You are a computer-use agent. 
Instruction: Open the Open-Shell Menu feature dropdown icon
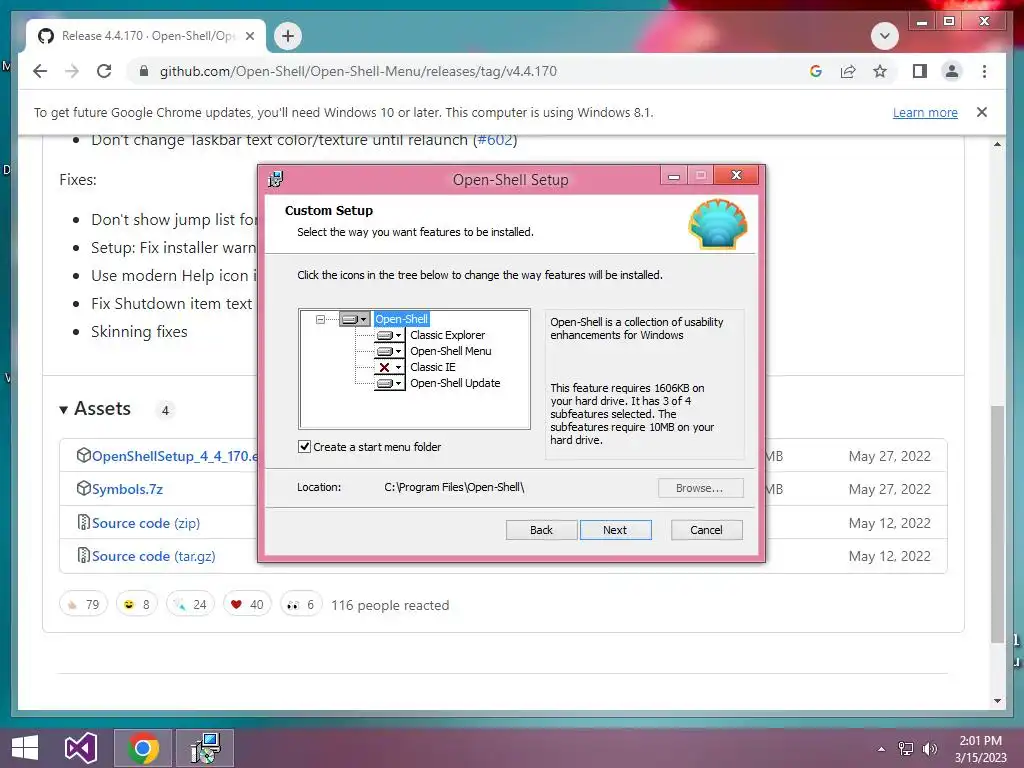point(389,351)
